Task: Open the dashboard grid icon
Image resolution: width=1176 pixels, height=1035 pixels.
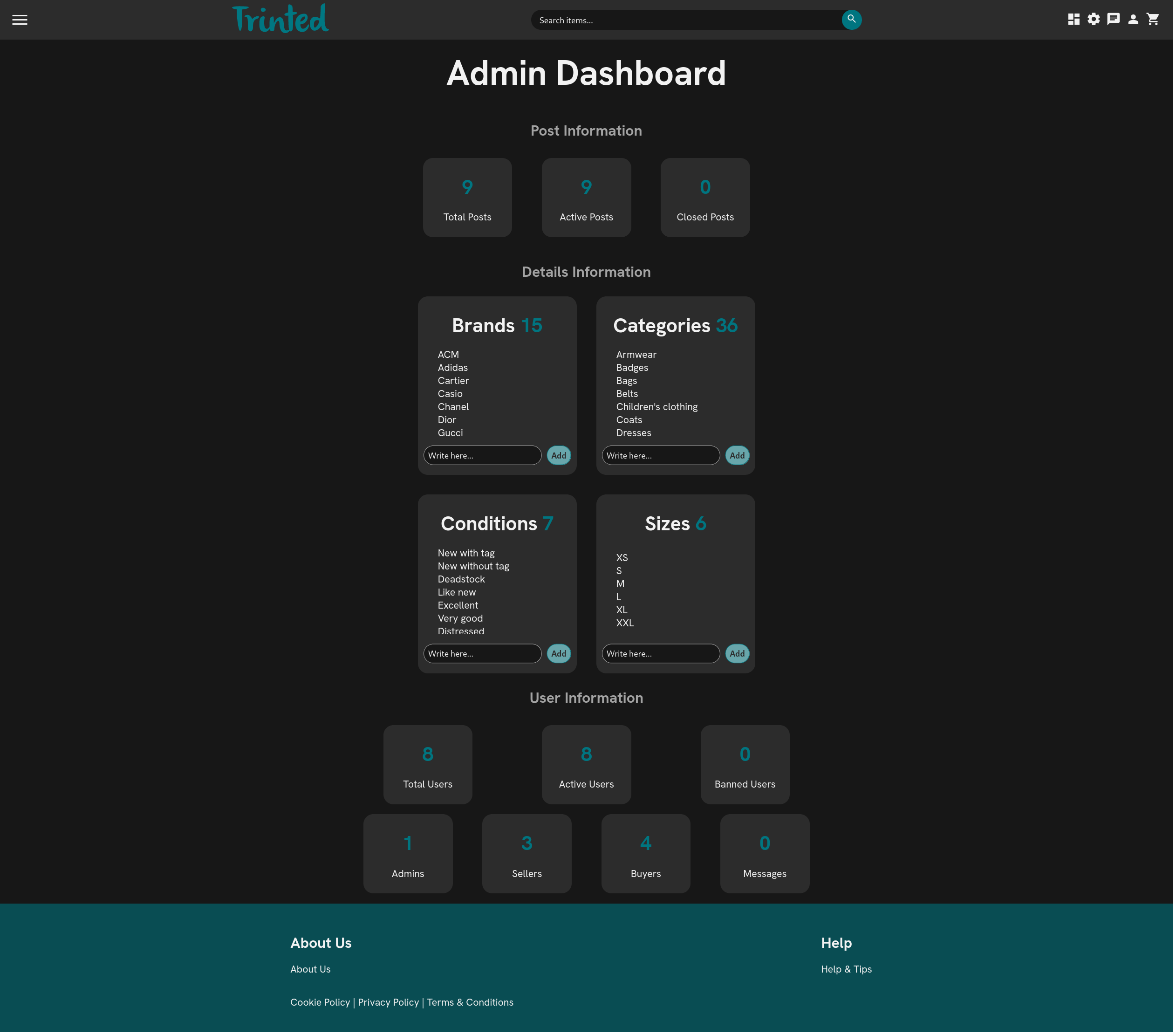Action: click(x=1073, y=19)
